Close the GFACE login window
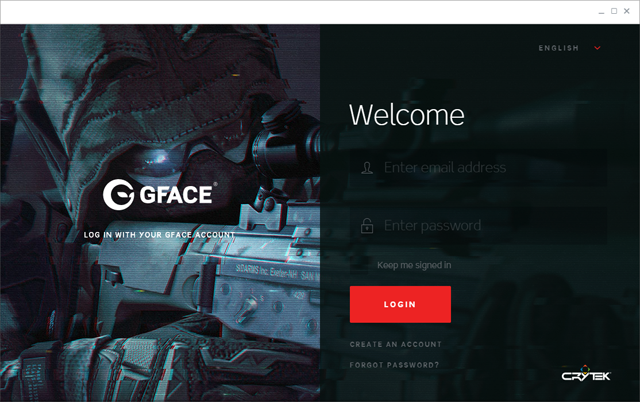 [628, 11]
